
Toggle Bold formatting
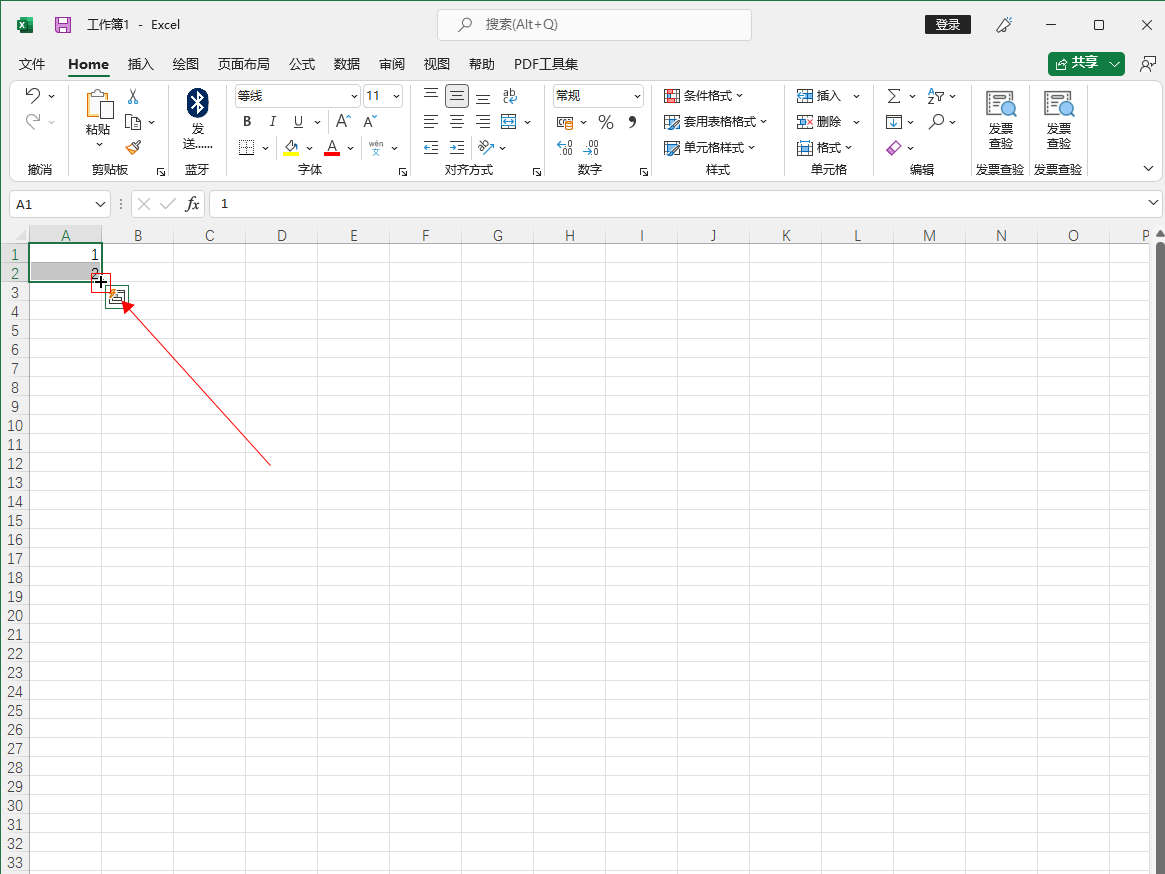coord(247,122)
